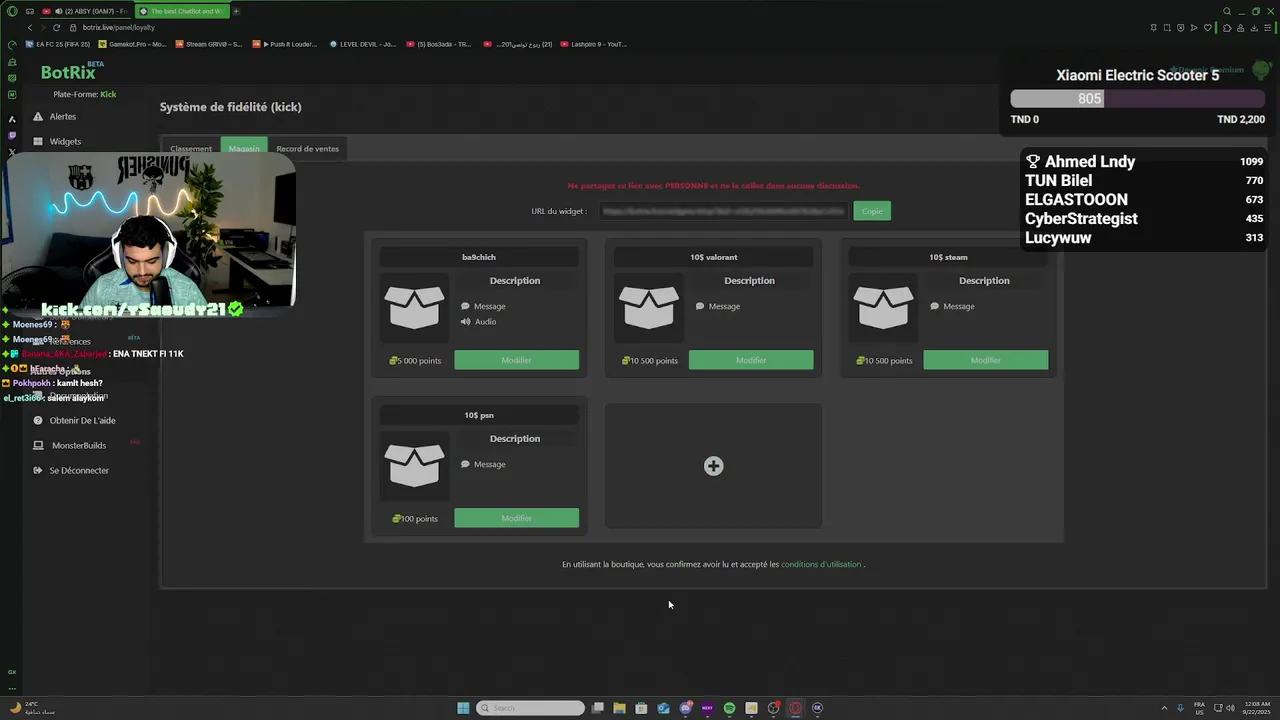Screen dimensions: 1280x720
Task: Open a new browser tab
Action: 236,11
